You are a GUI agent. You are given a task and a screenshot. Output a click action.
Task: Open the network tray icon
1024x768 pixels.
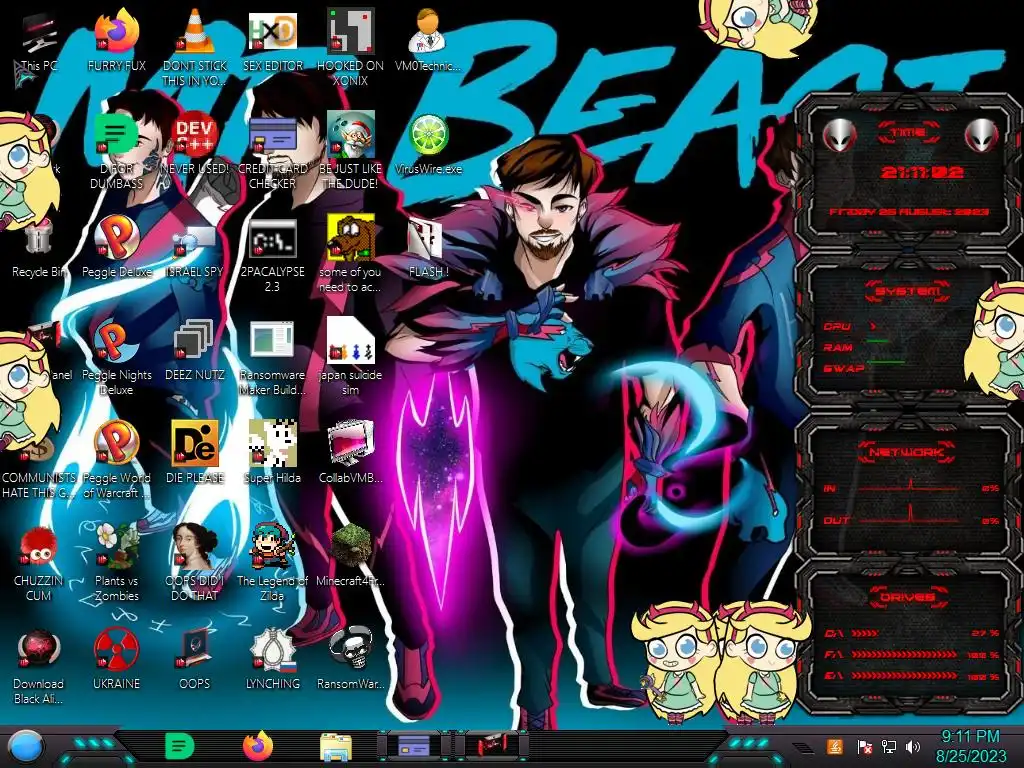(x=889, y=747)
